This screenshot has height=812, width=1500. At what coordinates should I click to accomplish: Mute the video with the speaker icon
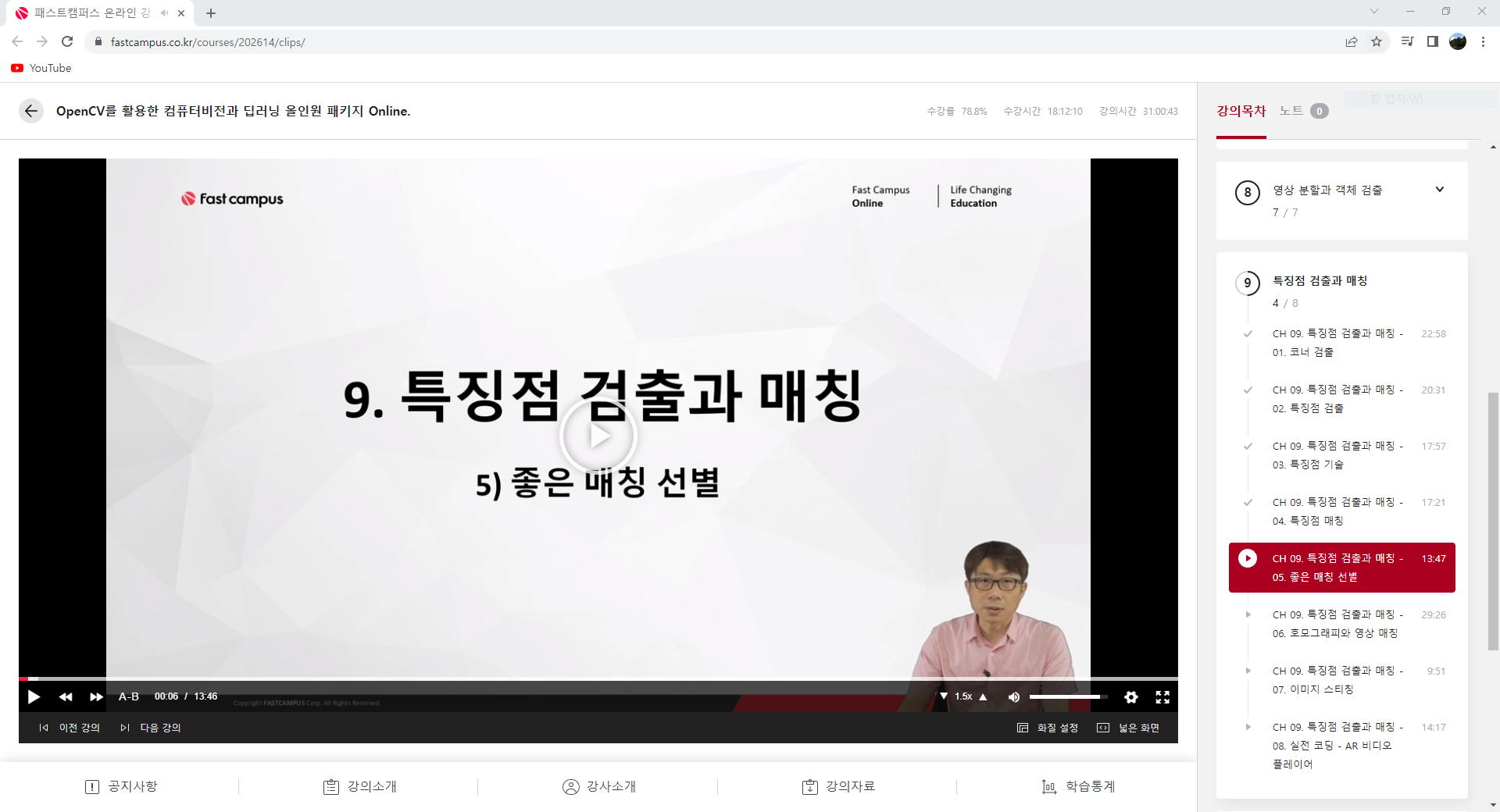pyautogui.click(x=1013, y=696)
